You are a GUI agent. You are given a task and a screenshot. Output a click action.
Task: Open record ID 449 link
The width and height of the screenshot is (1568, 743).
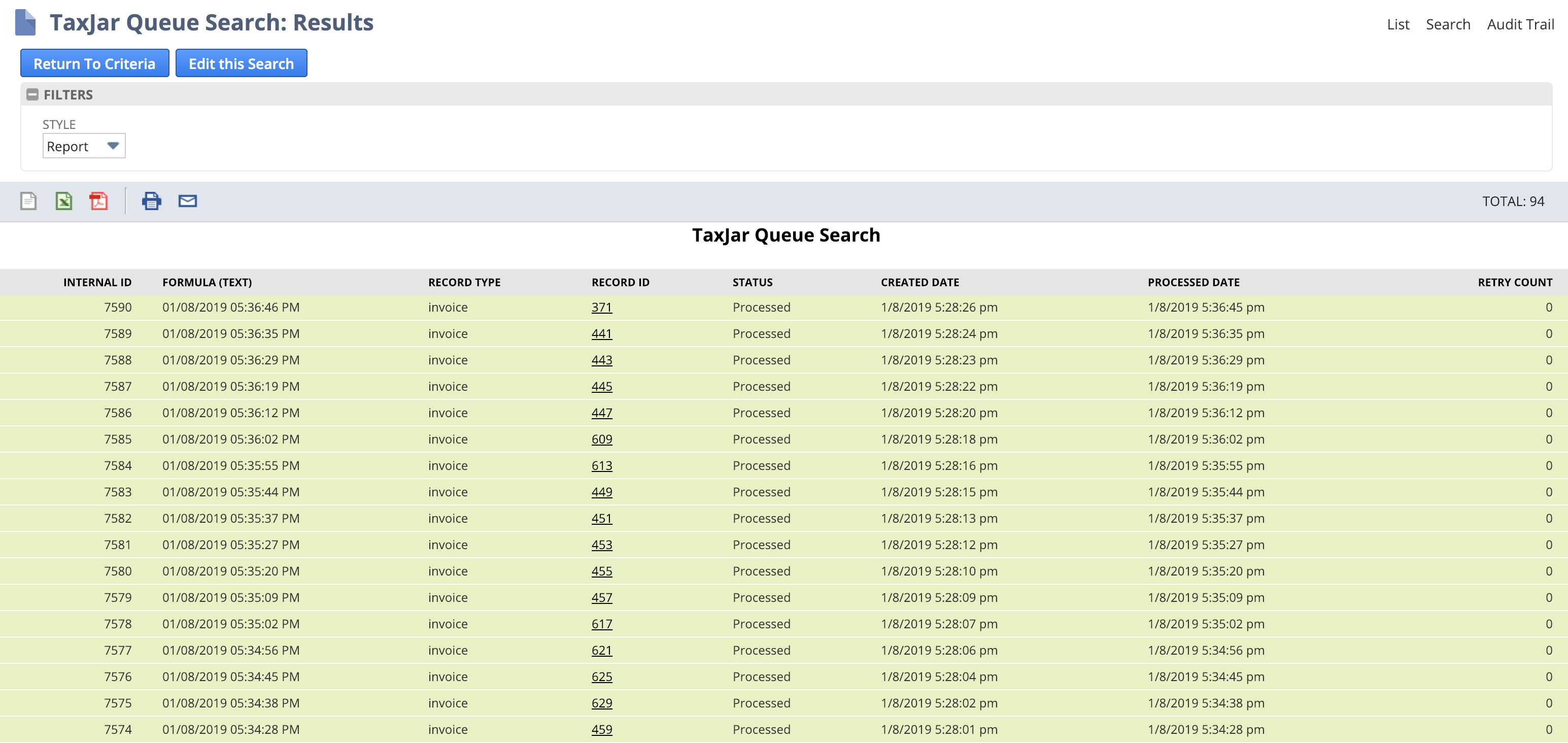click(601, 492)
